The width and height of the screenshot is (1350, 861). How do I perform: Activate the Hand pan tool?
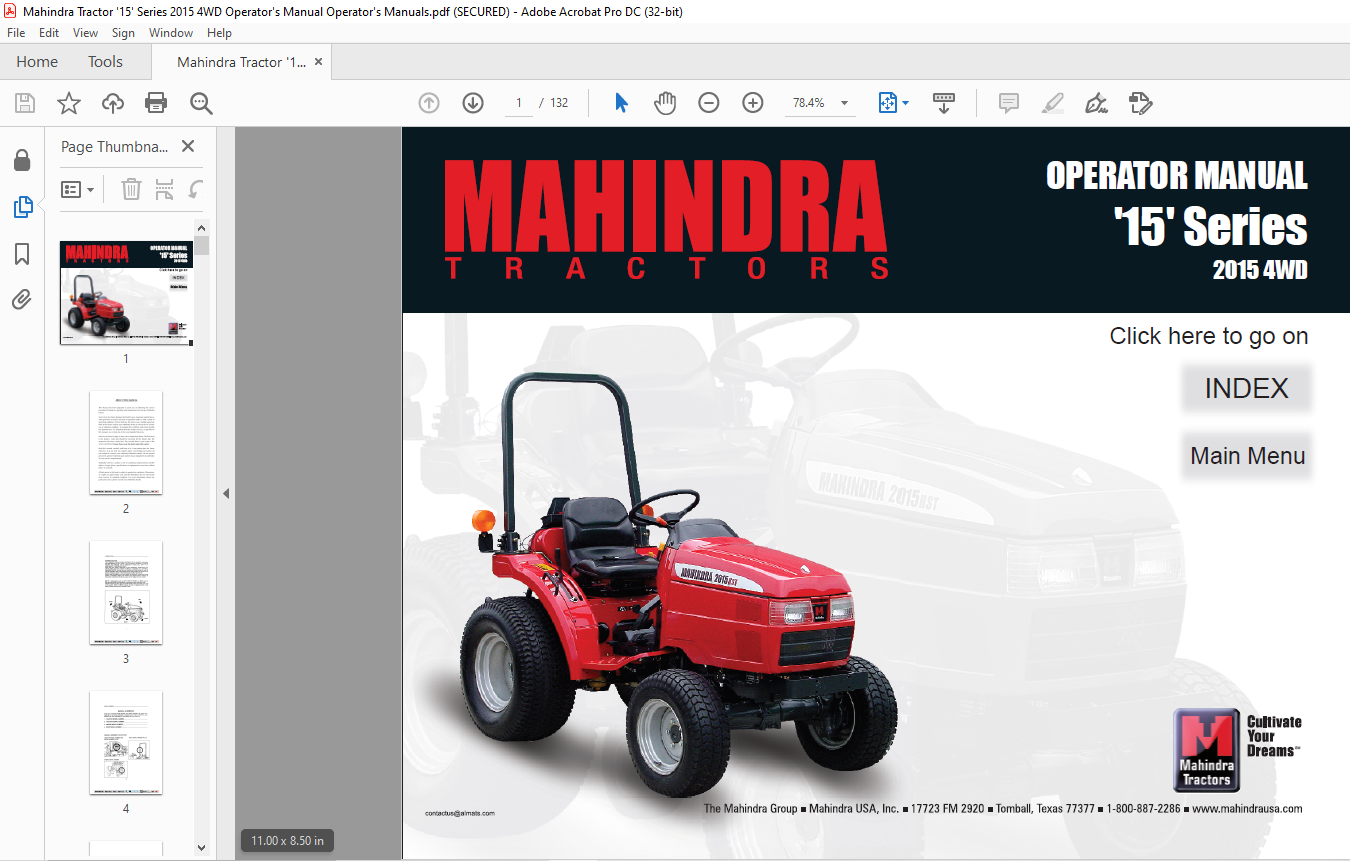click(665, 103)
